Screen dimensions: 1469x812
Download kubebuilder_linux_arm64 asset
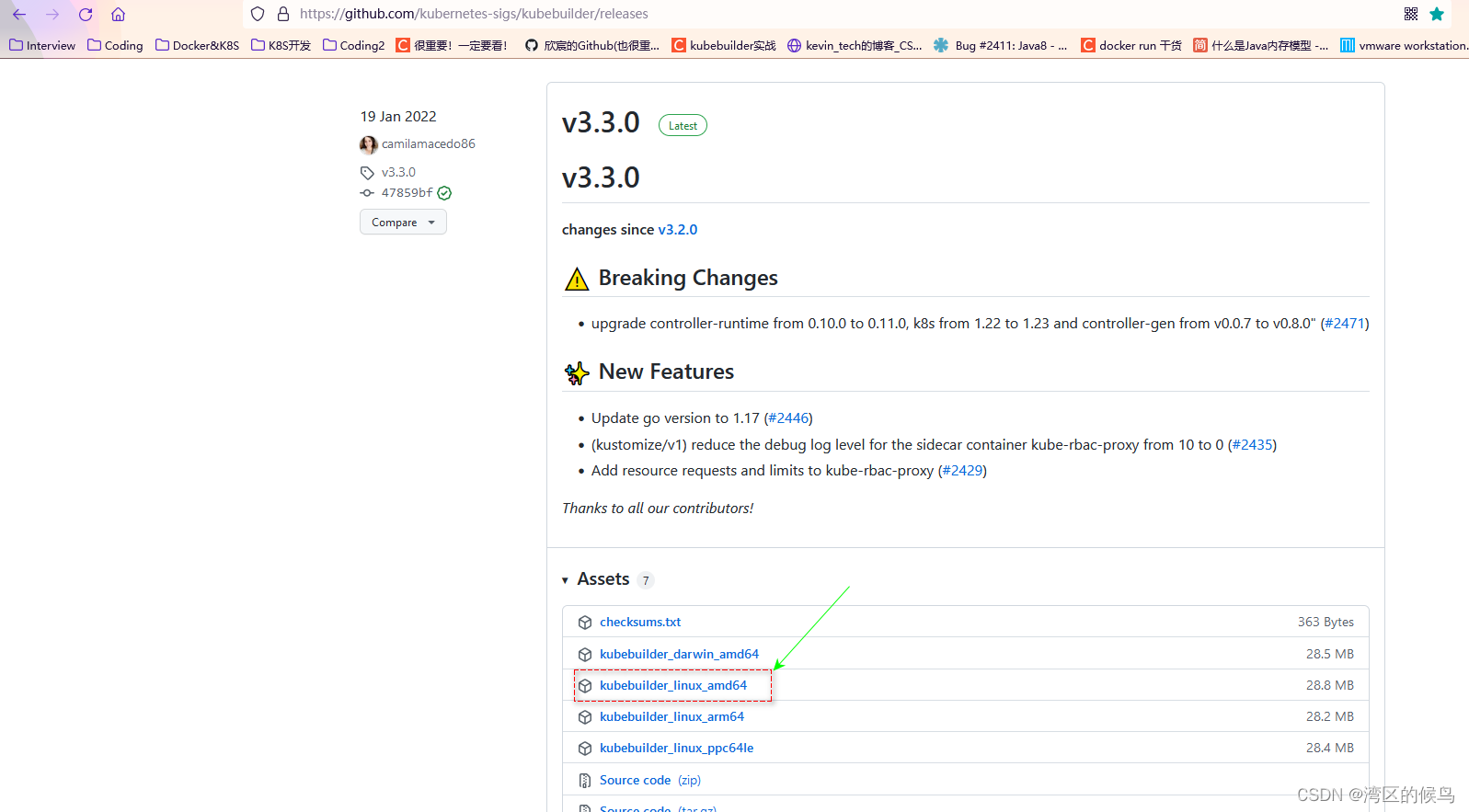click(x=671, y=716)
